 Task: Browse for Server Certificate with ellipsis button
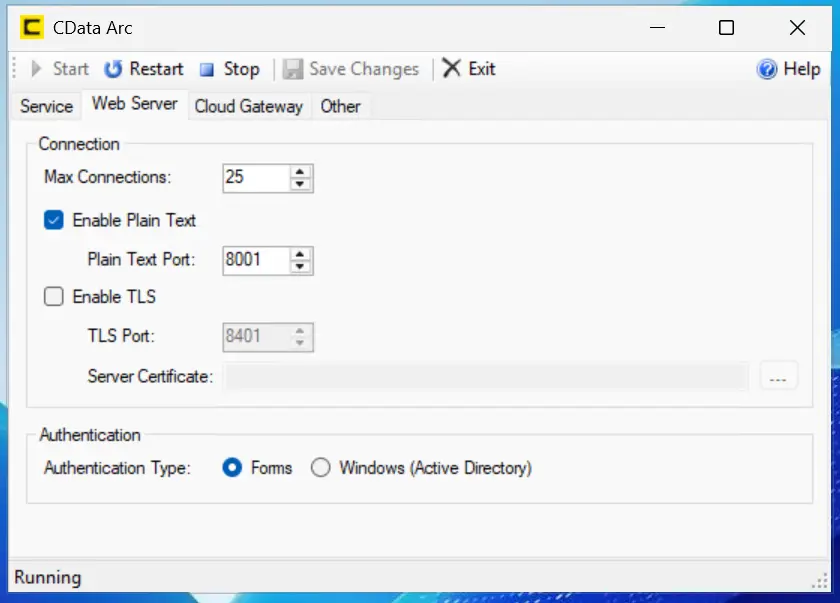778,376
